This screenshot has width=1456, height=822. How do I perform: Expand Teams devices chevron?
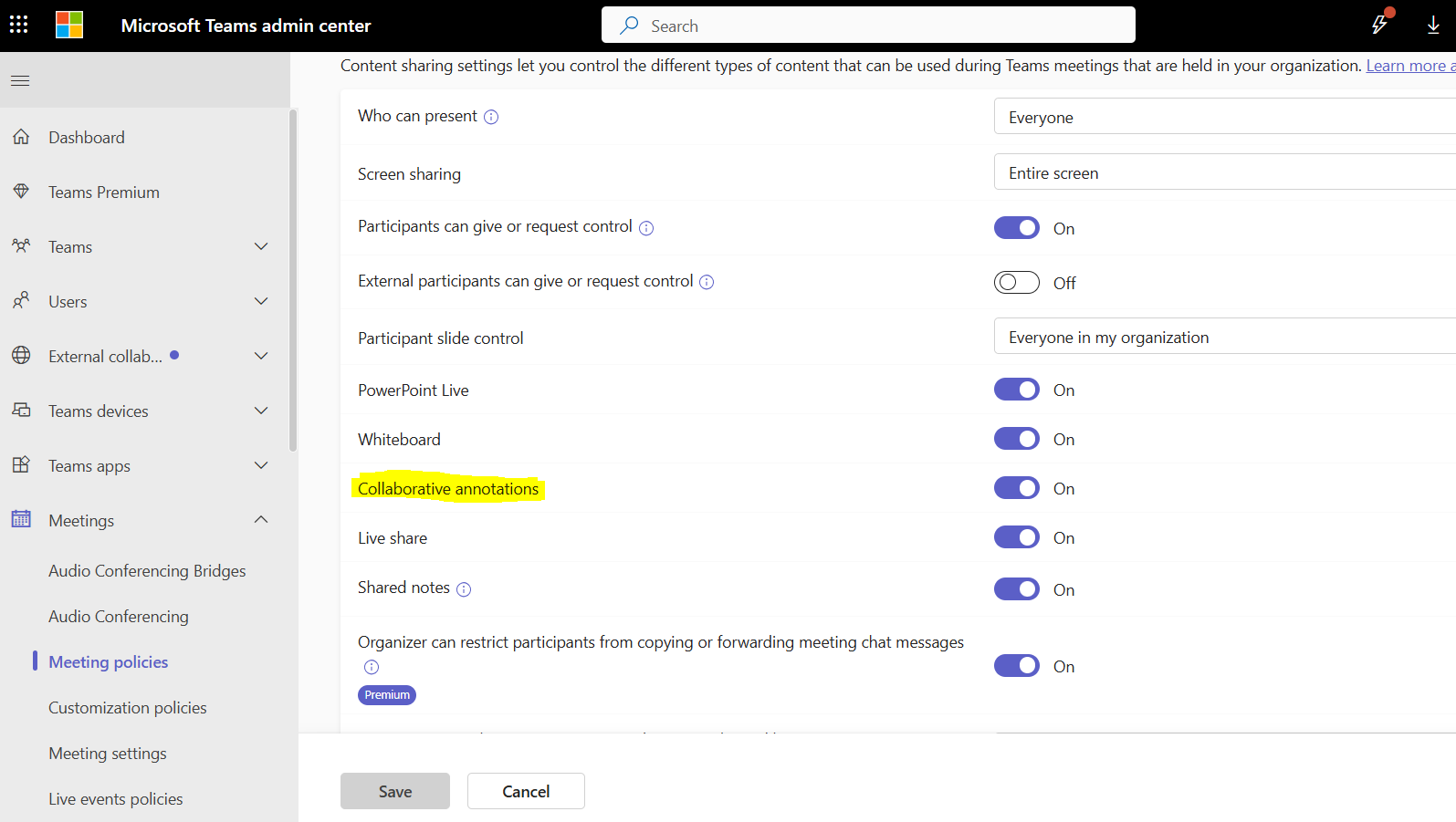point(261,411)
